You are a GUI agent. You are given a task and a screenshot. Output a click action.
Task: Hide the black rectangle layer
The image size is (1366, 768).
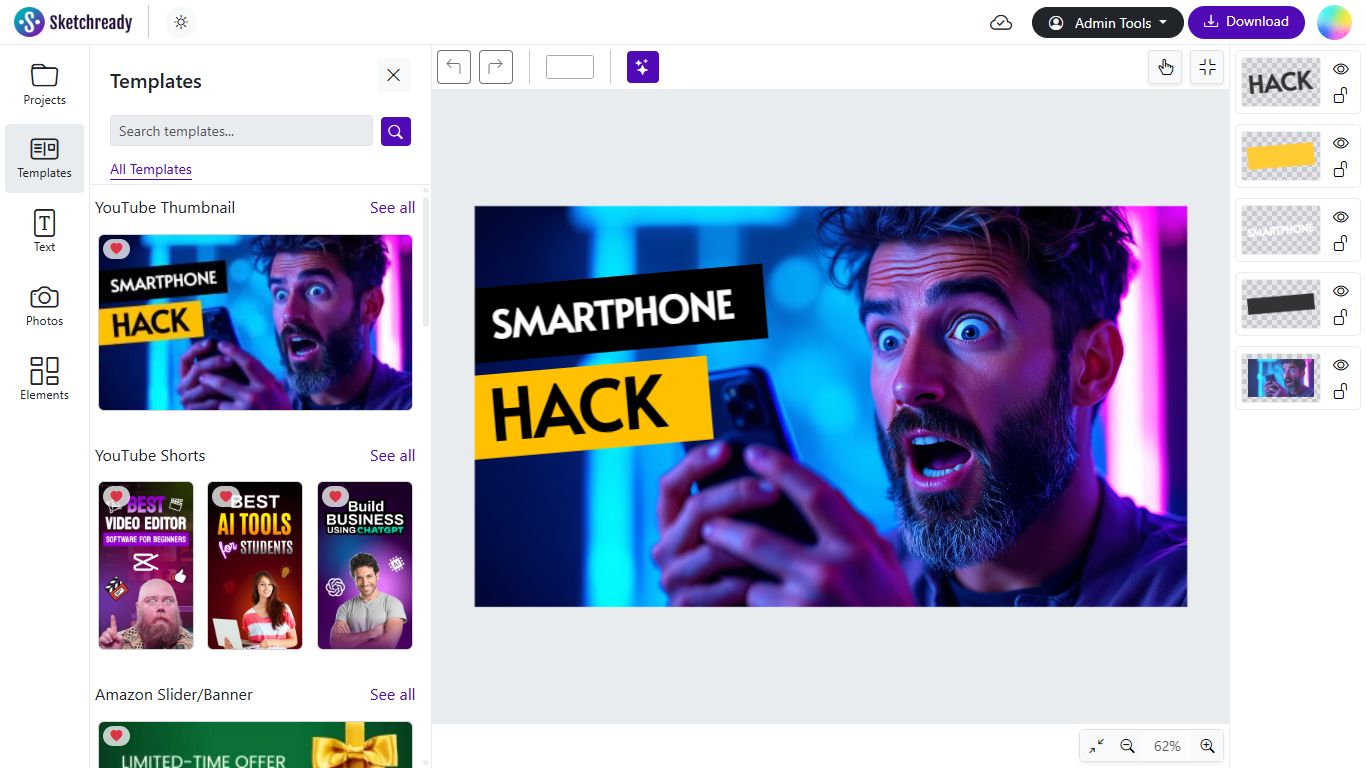tap(1341, 291)
